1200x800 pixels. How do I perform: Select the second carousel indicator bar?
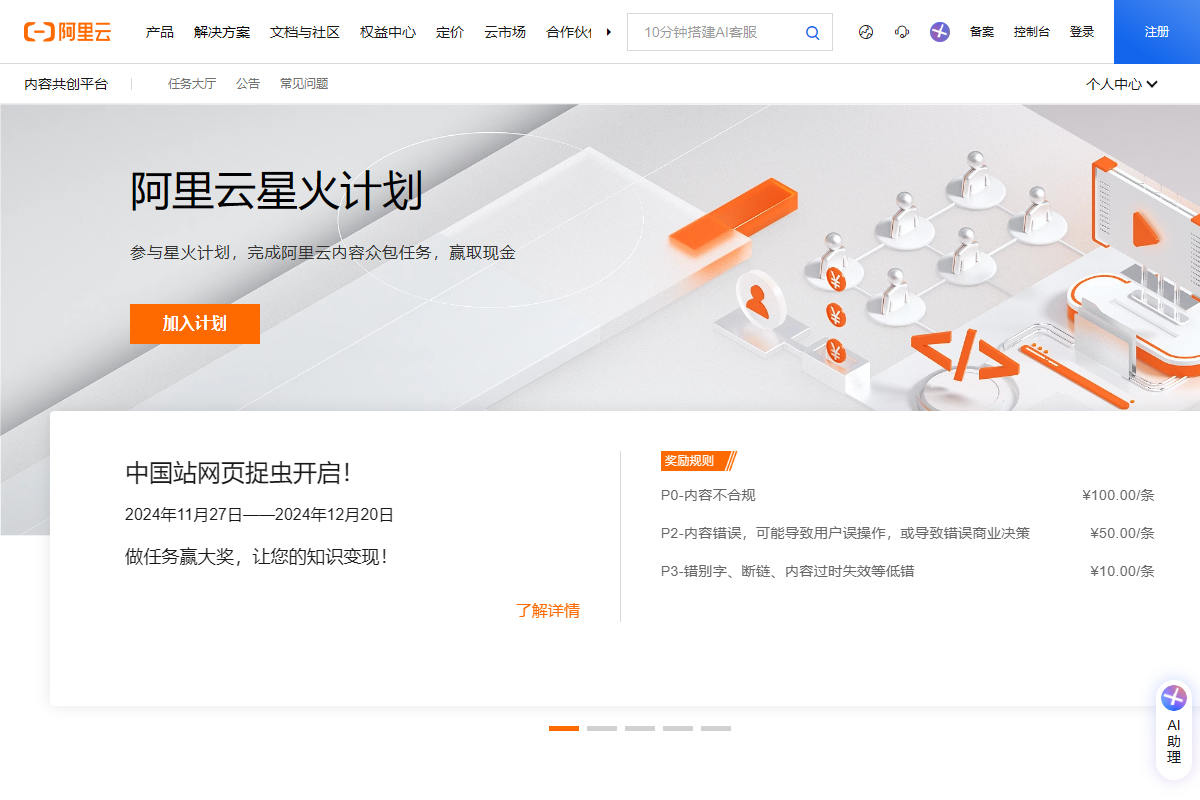point(602,728)
